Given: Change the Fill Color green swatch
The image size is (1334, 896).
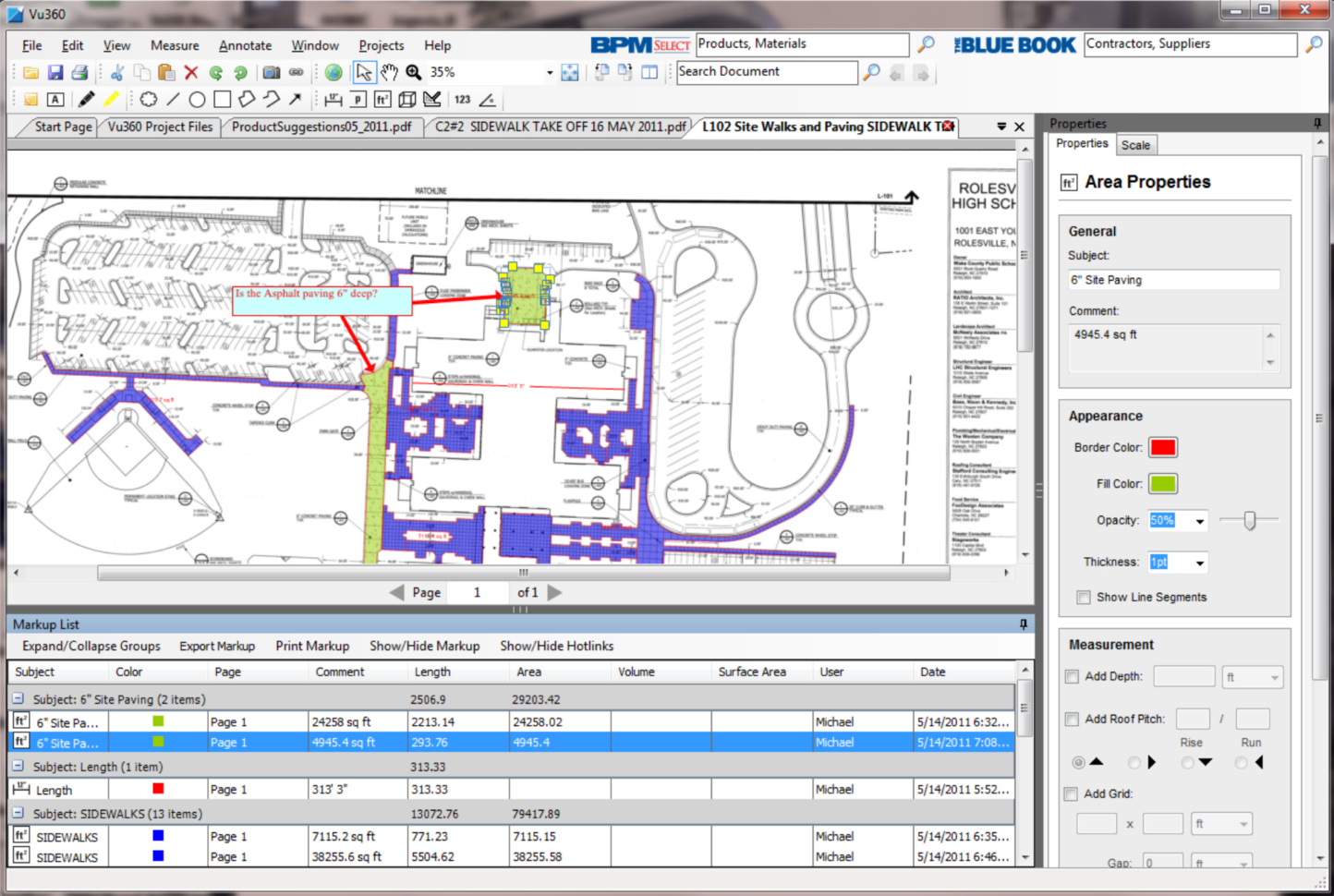Looking at the screenshot, I should (1163, 483).
